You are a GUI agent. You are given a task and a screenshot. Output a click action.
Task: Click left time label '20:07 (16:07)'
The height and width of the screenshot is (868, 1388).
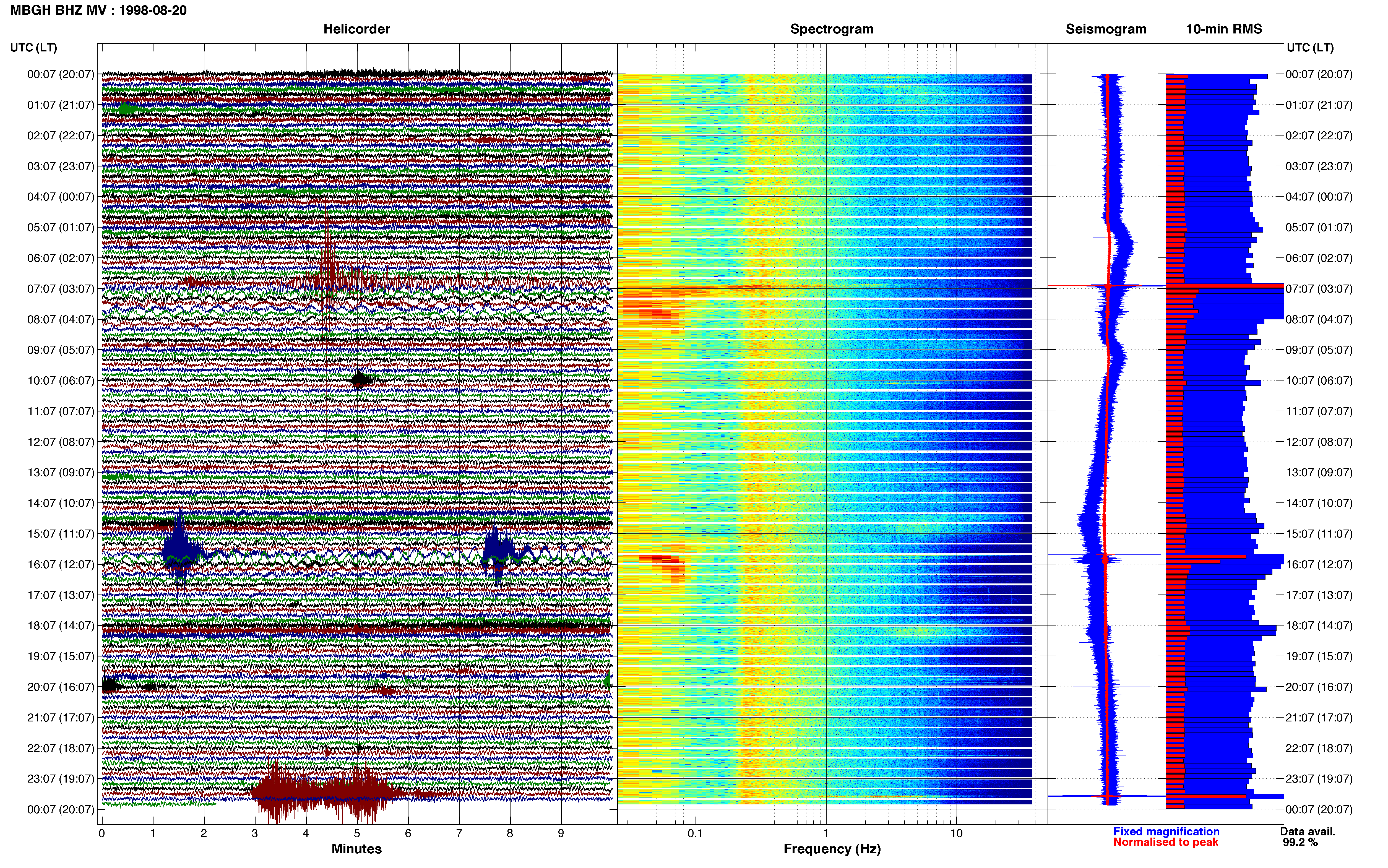click(x=61, y=687)
